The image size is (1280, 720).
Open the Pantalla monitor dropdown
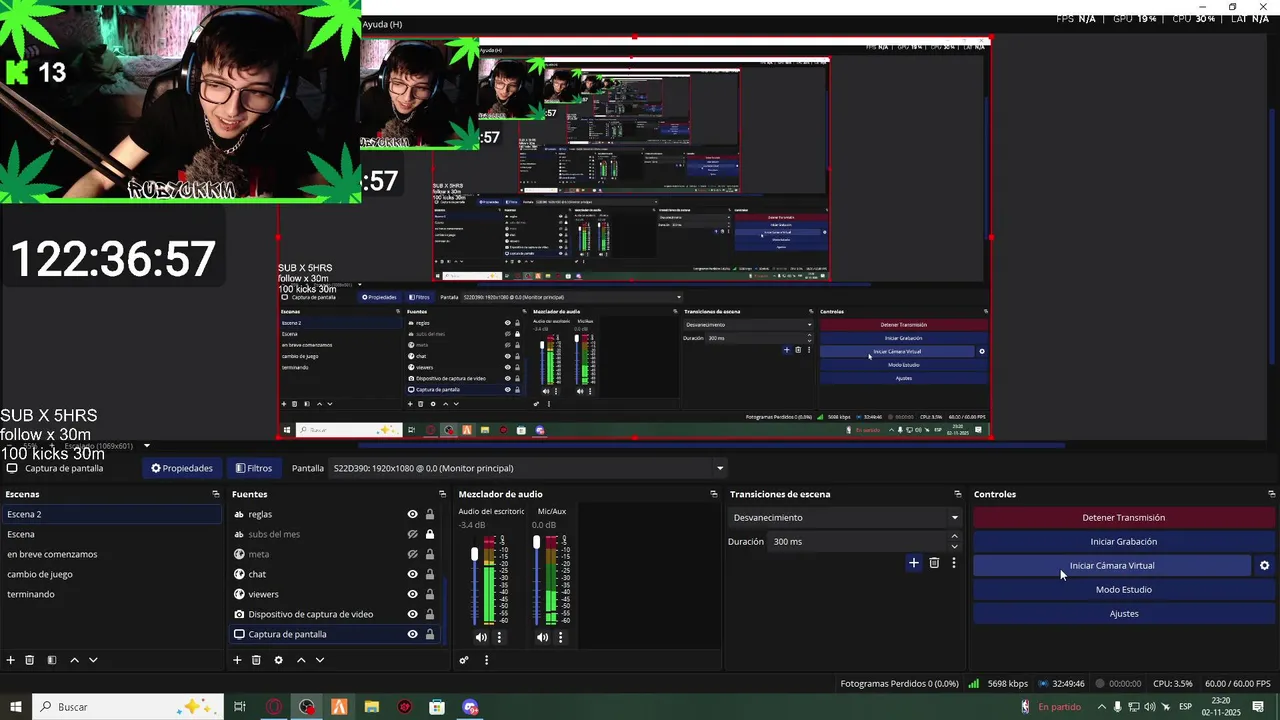point(719,468)
